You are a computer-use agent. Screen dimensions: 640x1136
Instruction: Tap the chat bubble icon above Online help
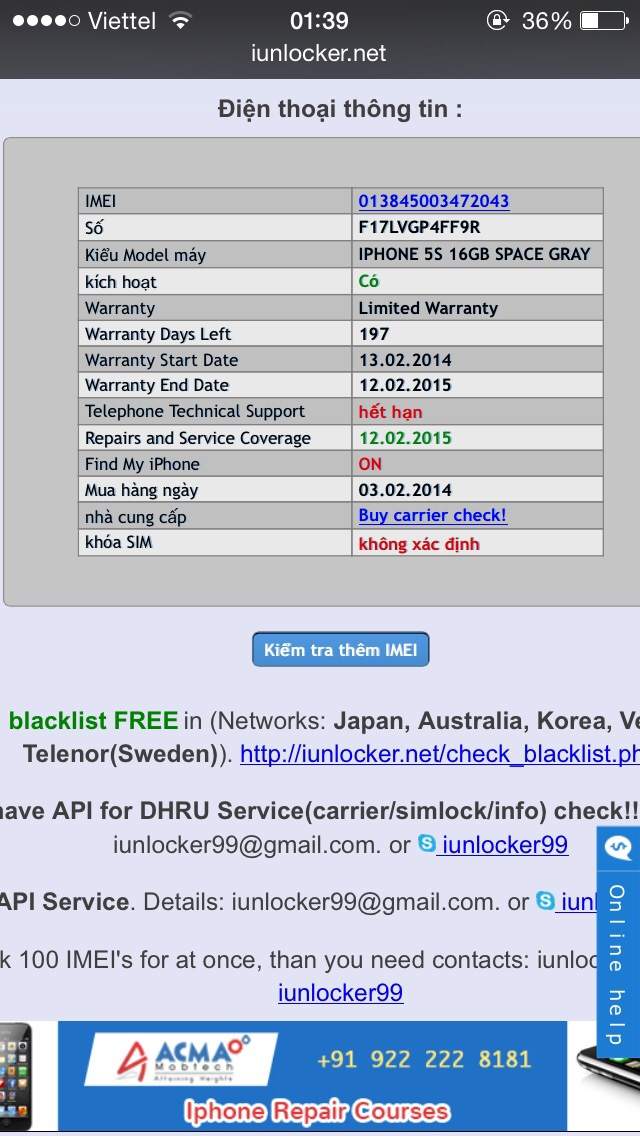pos(618,848)
